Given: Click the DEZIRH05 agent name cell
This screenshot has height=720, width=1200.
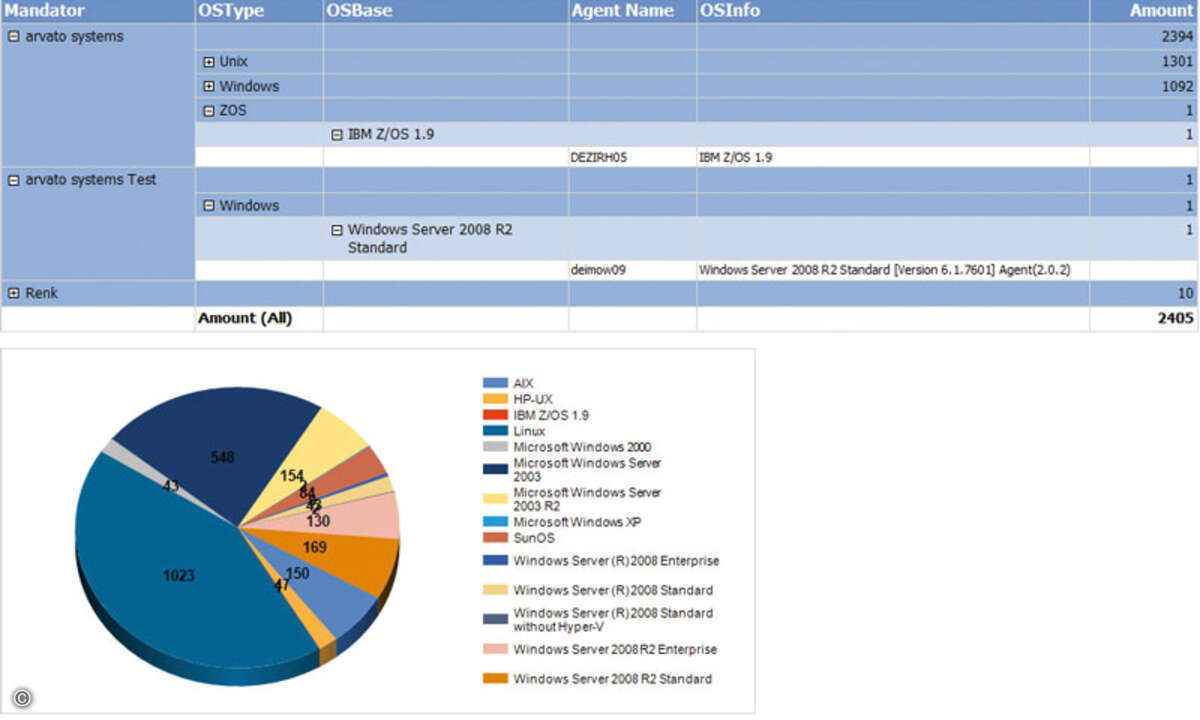Looking at the screenshot, I should tap(633, 157).
